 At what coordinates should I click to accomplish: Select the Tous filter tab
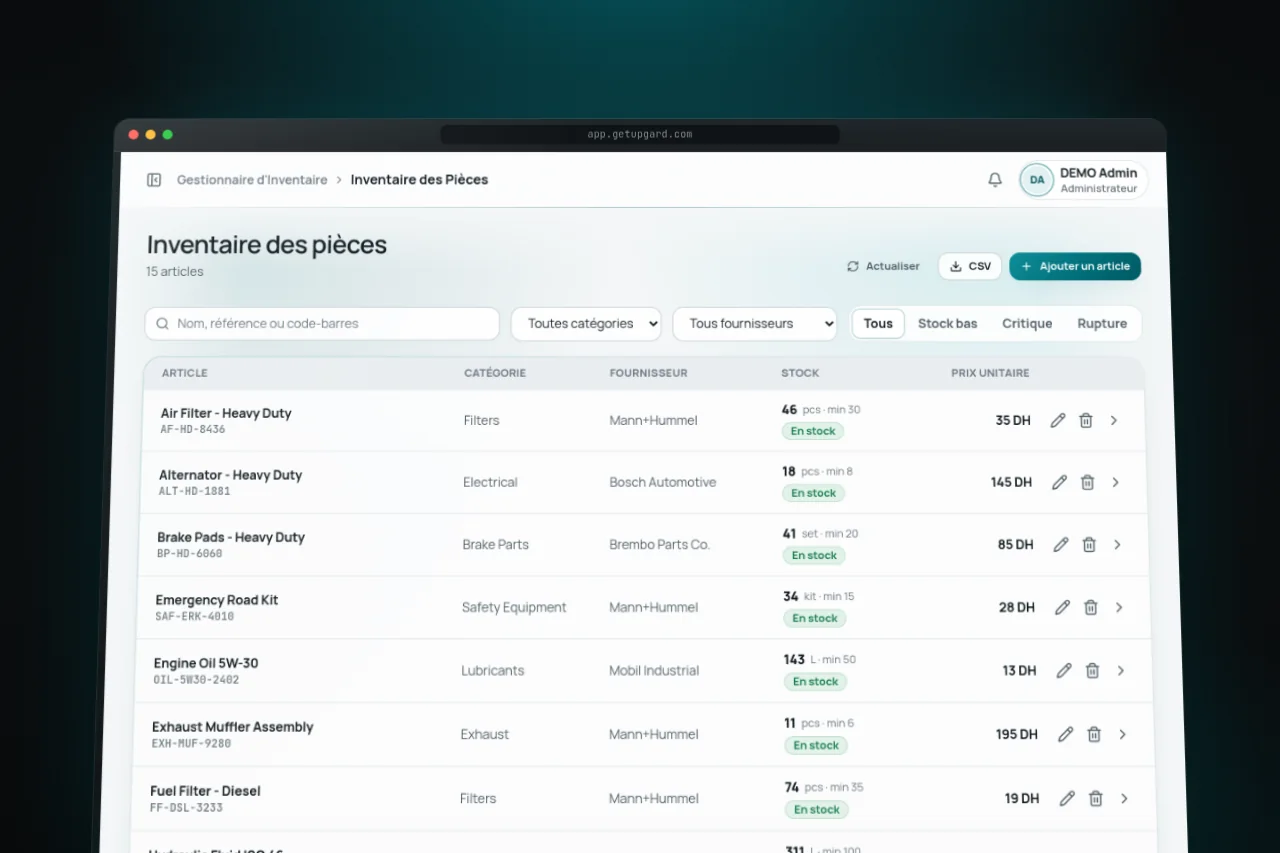tap(878, 324)
